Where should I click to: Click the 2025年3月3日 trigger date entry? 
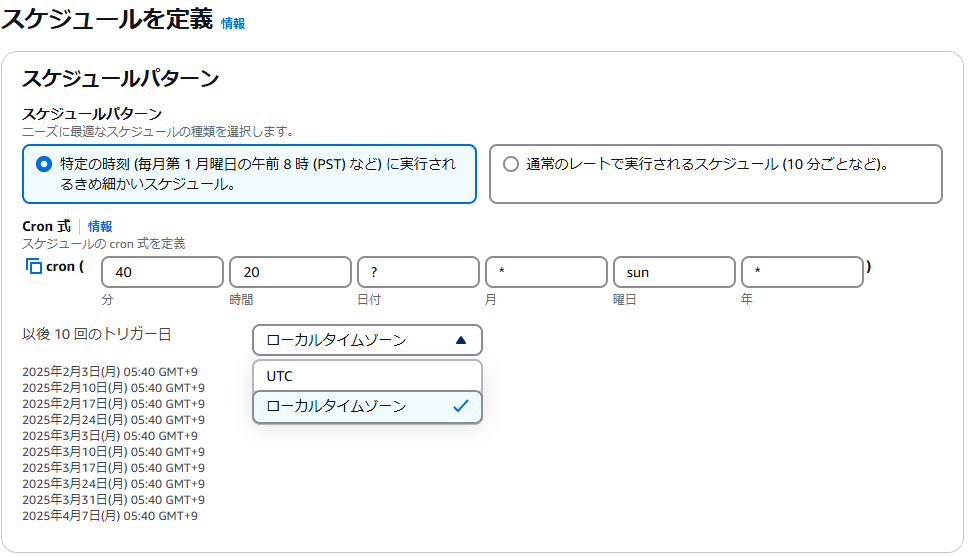pyautogui.click(x=110, y=436)
